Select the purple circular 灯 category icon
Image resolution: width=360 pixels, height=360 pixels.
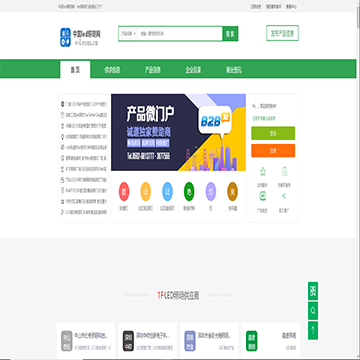tap(211, 191)
